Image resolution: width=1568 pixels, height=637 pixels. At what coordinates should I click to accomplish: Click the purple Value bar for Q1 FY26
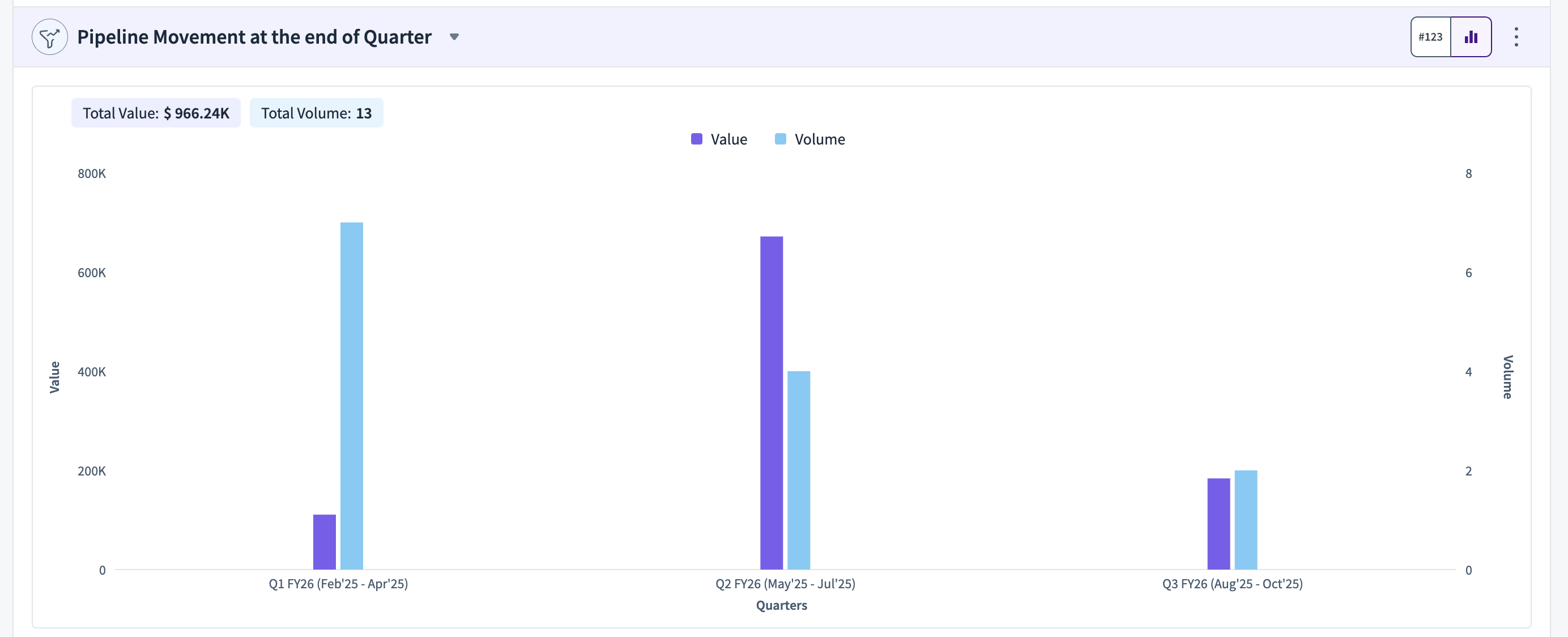tap(325, 542)
